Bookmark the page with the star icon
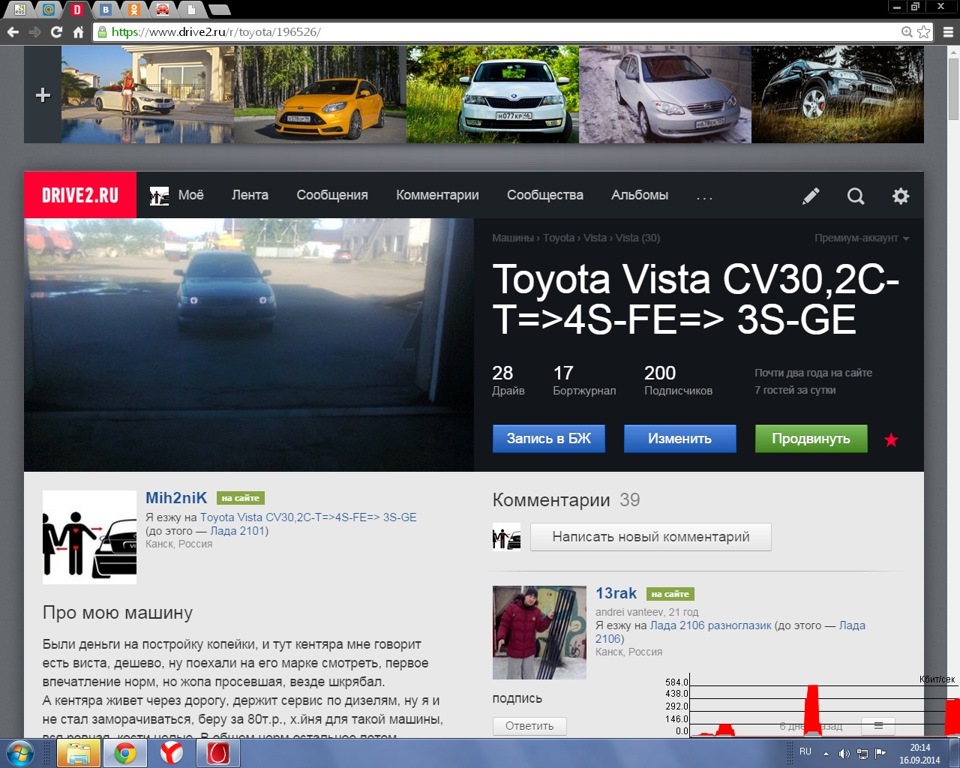 pos(924,32)
